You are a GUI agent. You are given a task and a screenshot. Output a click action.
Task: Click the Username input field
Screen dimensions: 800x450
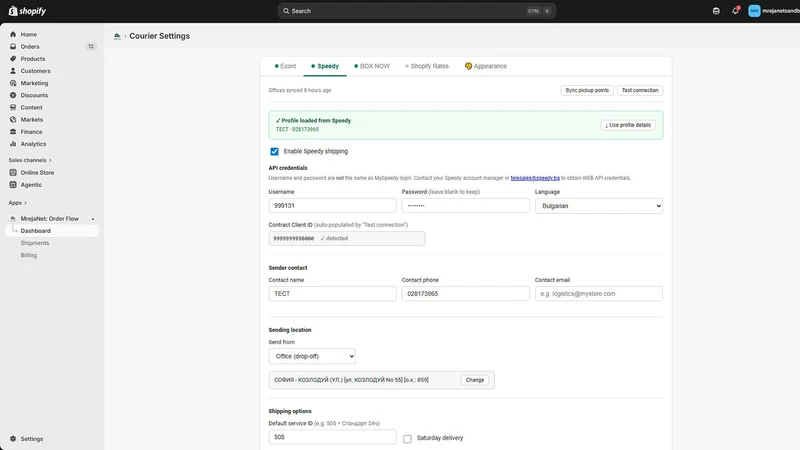click(332, 206)
